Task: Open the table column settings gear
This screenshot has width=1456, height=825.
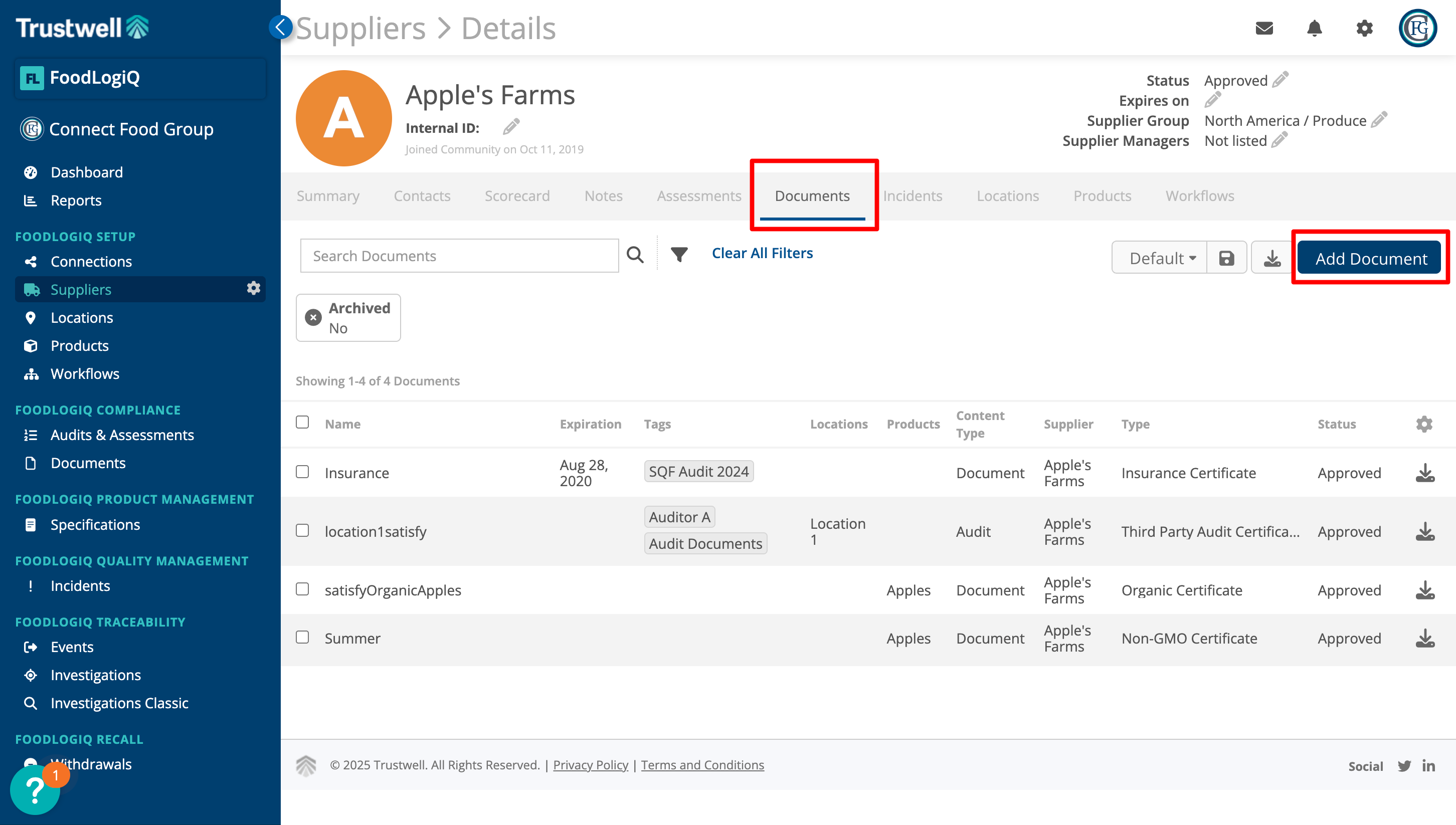Action: coord(1424,424)
